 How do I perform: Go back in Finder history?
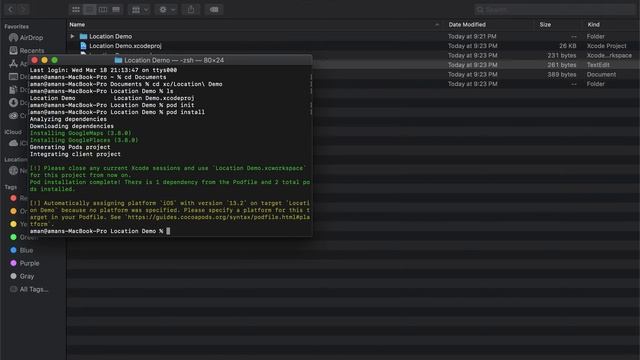[x=11, y=9]
